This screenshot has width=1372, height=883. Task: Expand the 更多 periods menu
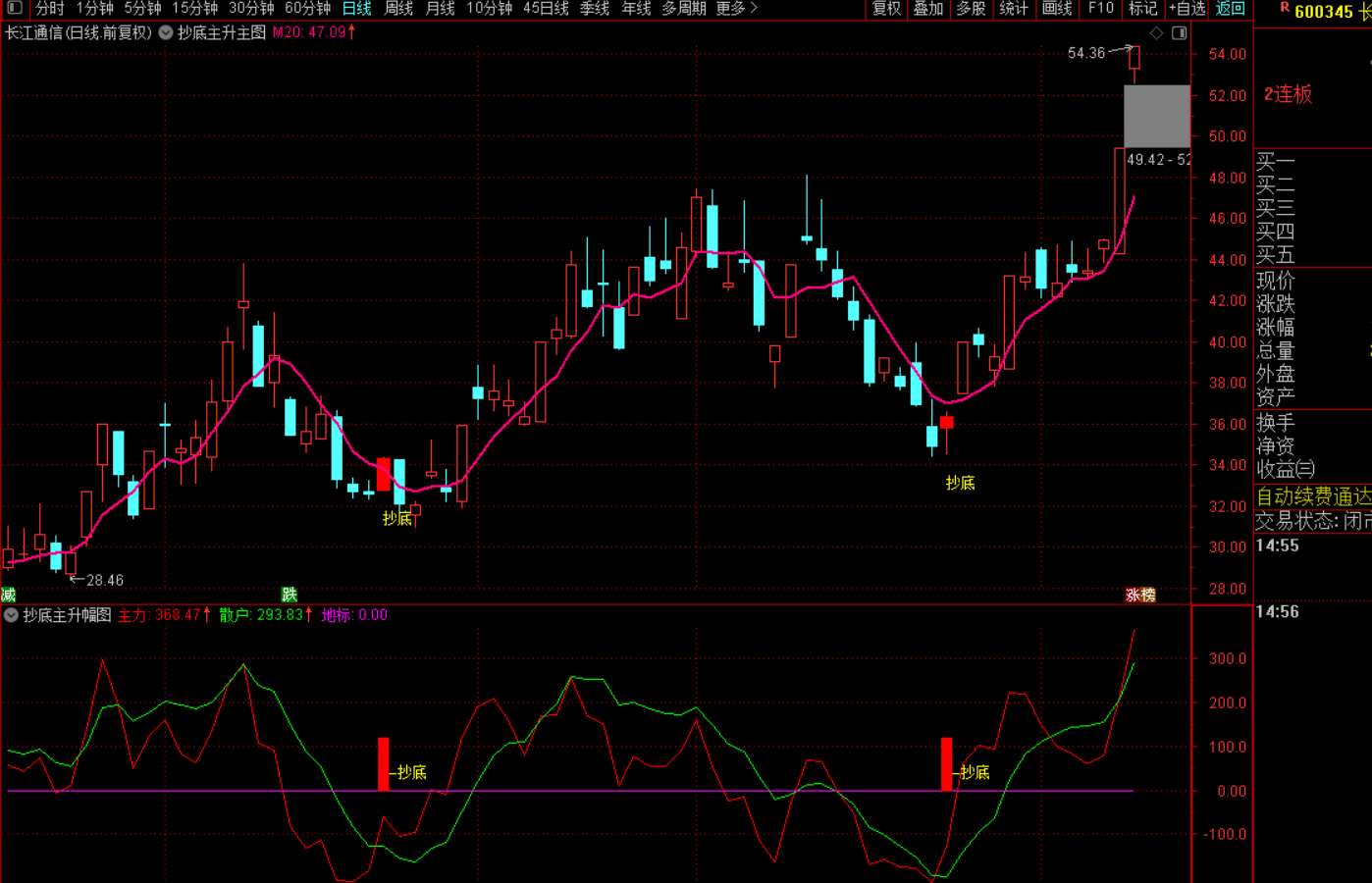[736, 9]
